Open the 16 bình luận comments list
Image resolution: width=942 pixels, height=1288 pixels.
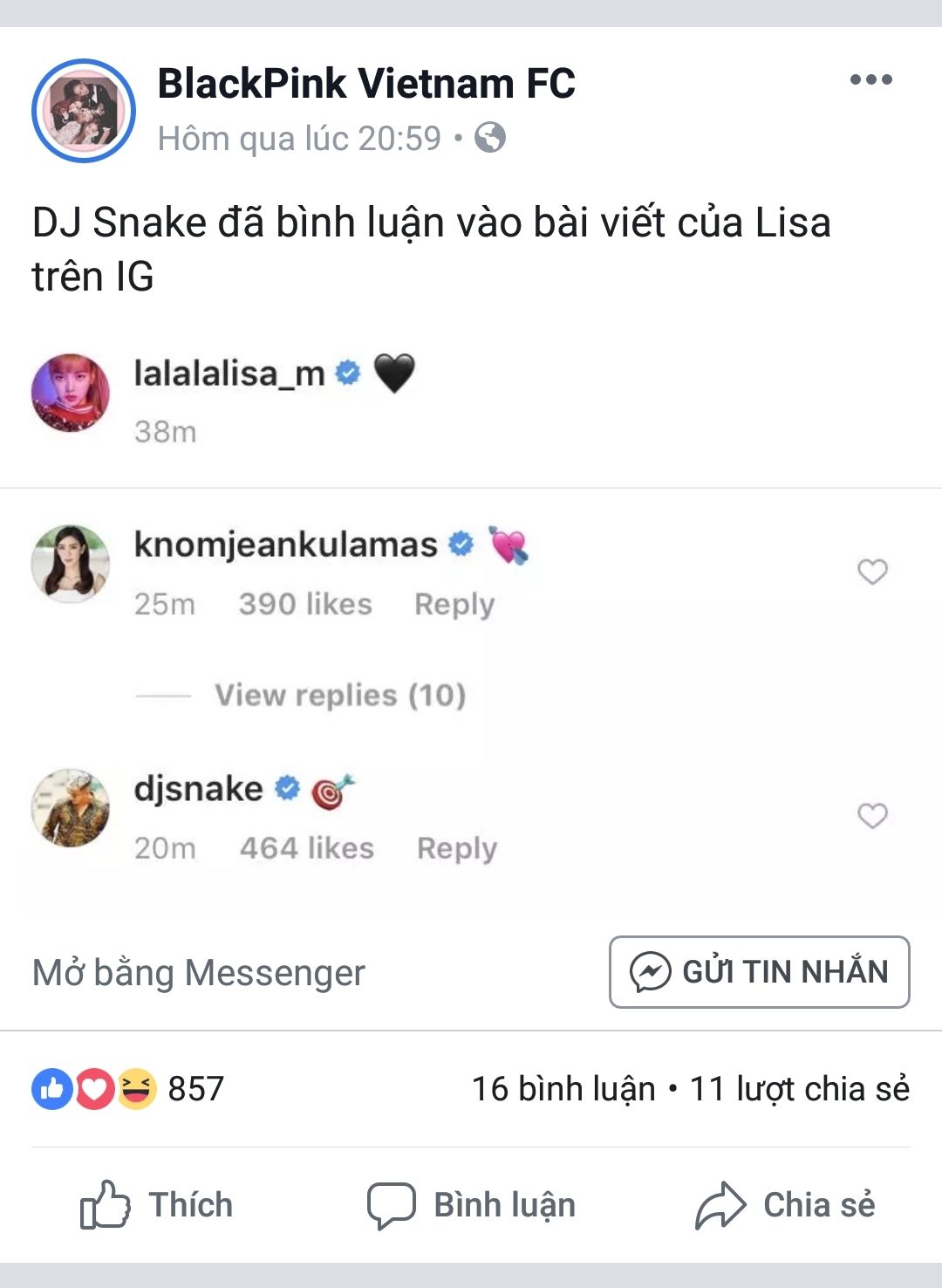[x=563, y=1089]
